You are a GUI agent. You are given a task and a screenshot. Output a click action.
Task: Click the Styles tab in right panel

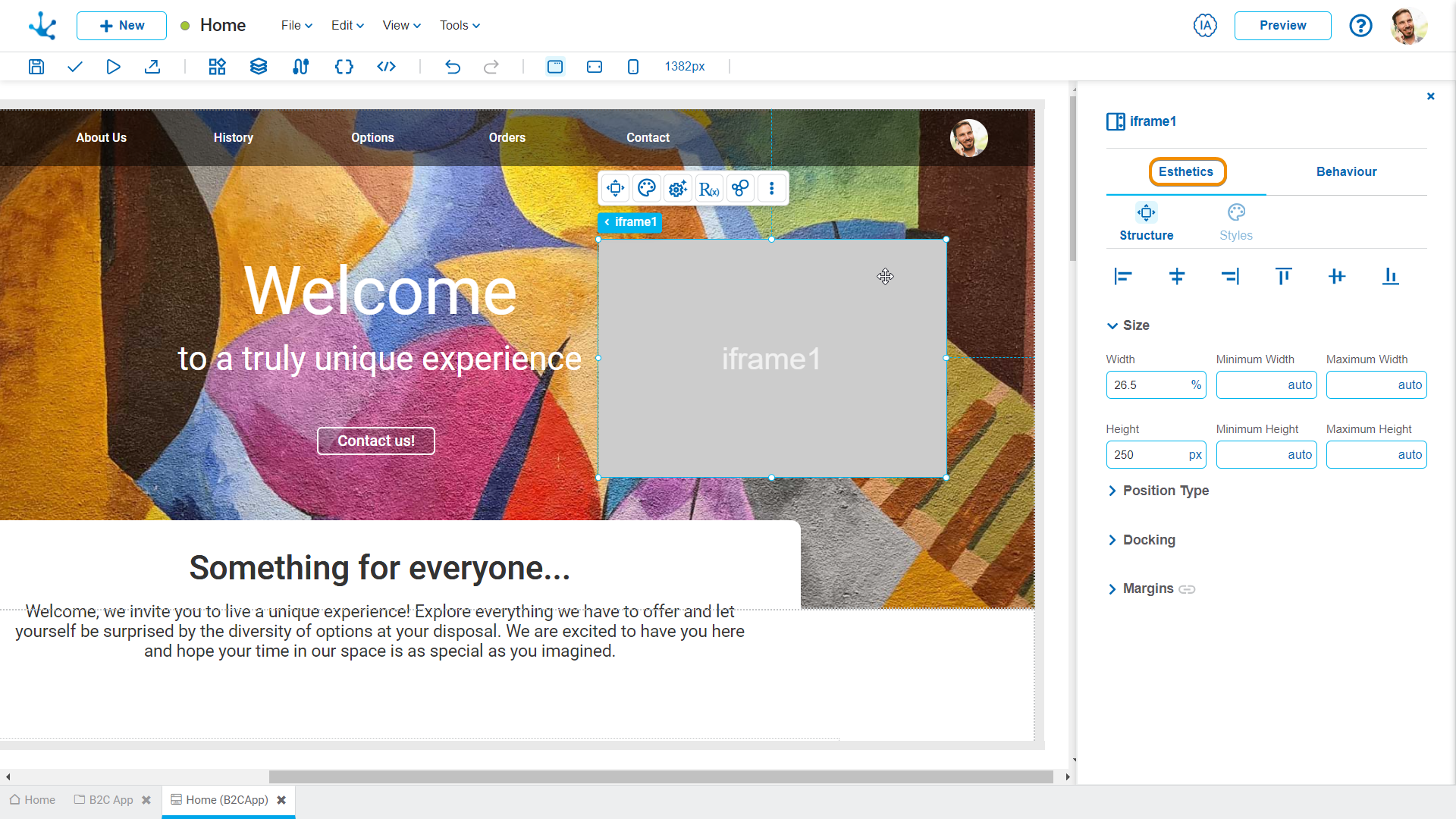1237,221
